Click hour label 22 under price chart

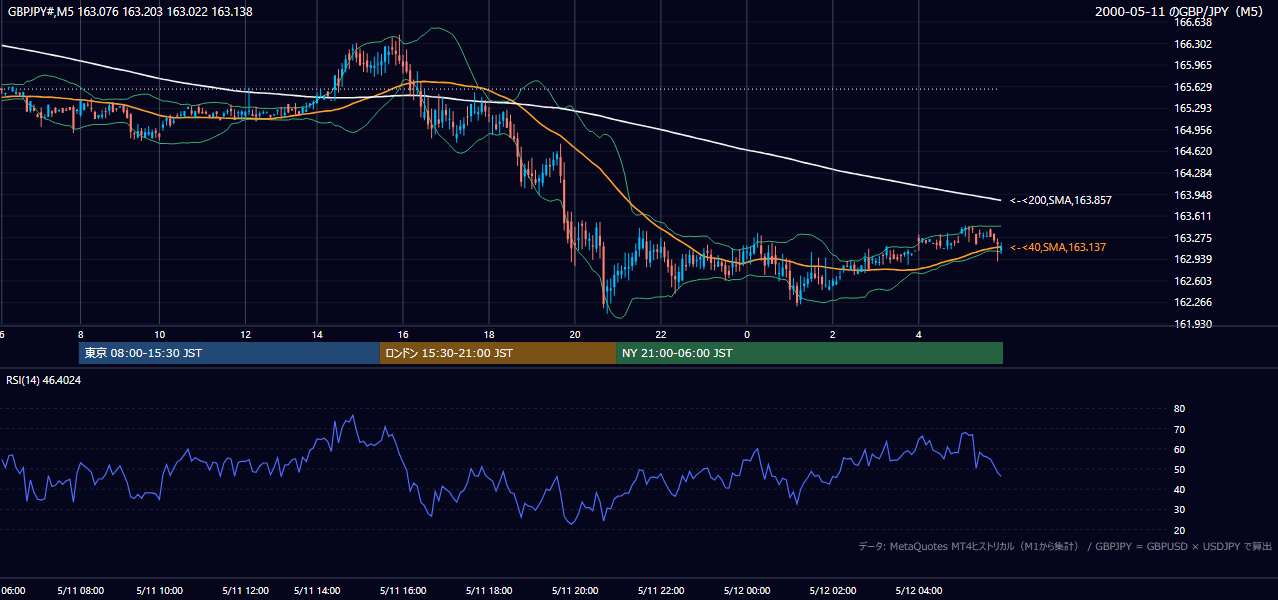[x=661, y=333]
